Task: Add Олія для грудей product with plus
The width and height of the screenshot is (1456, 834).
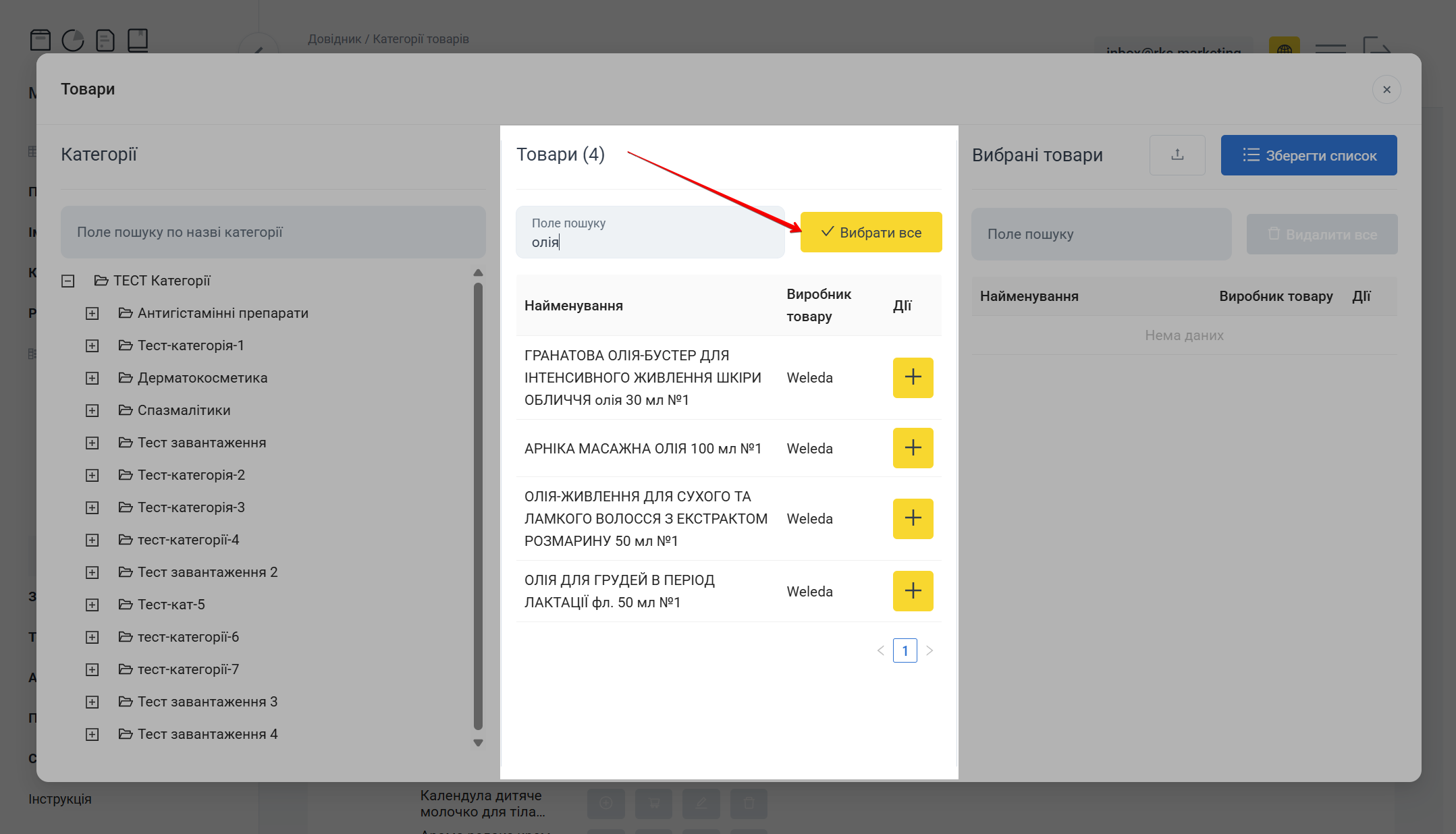Action: [913, 591]
